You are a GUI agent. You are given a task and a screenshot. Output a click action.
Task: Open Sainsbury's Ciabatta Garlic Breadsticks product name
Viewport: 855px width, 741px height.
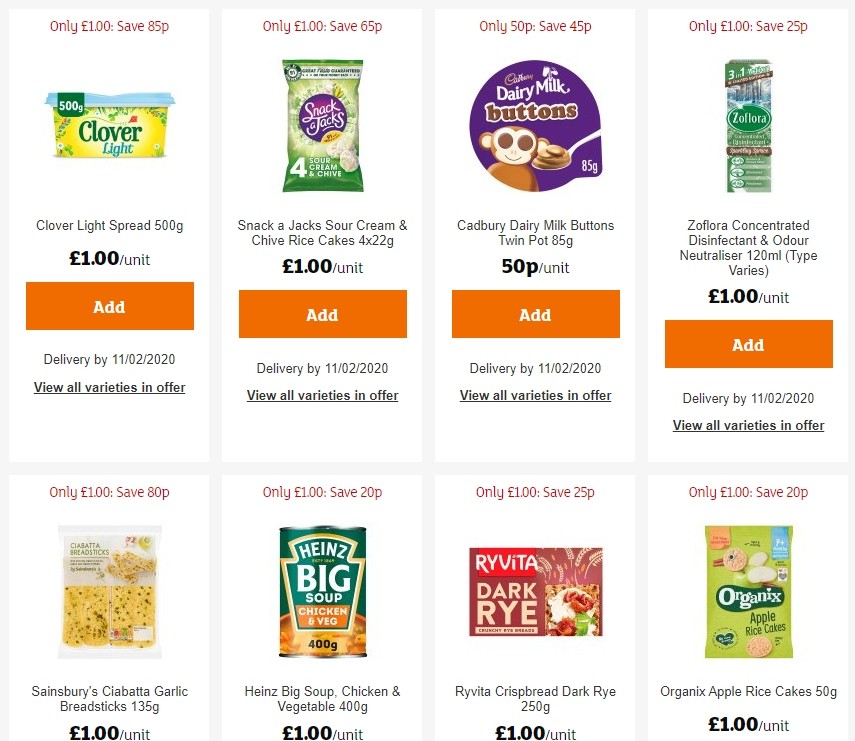[x=109, y=698]
